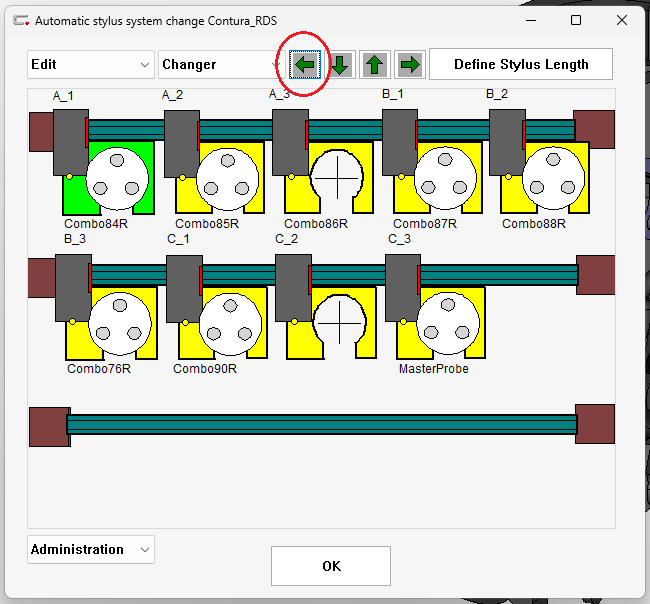Click the empty third rack rail

(322, 424)
